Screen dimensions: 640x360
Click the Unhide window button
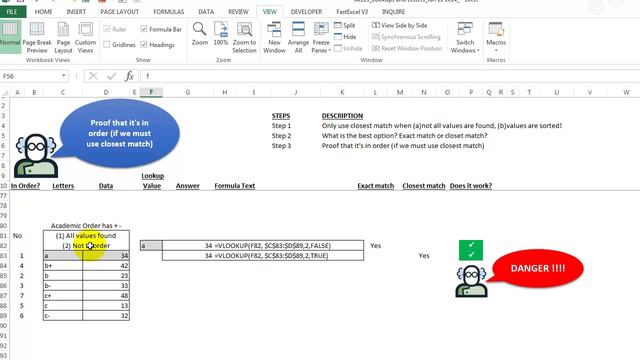point(348,48)
